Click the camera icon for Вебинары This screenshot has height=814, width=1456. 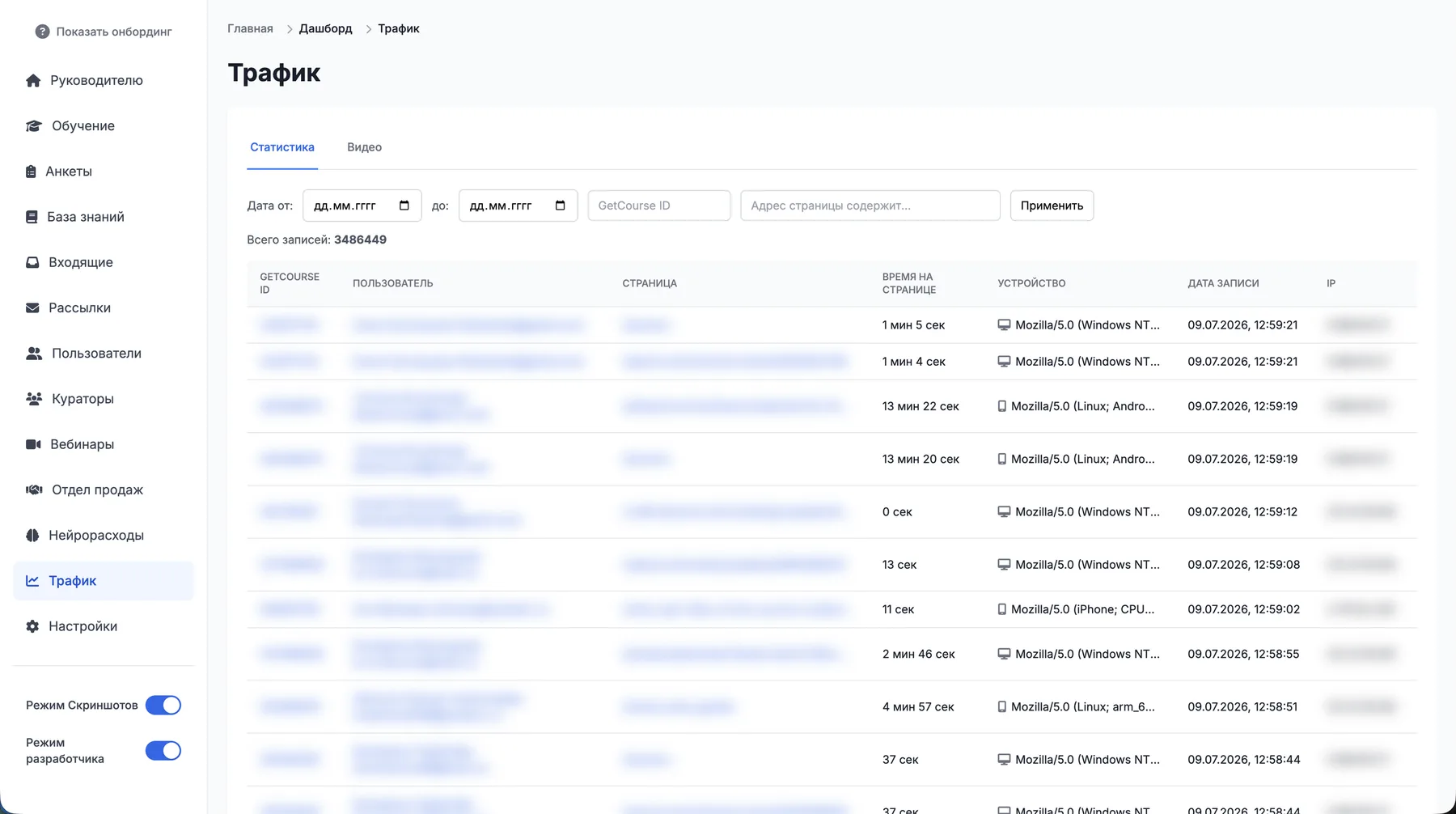tap(33, 444)
